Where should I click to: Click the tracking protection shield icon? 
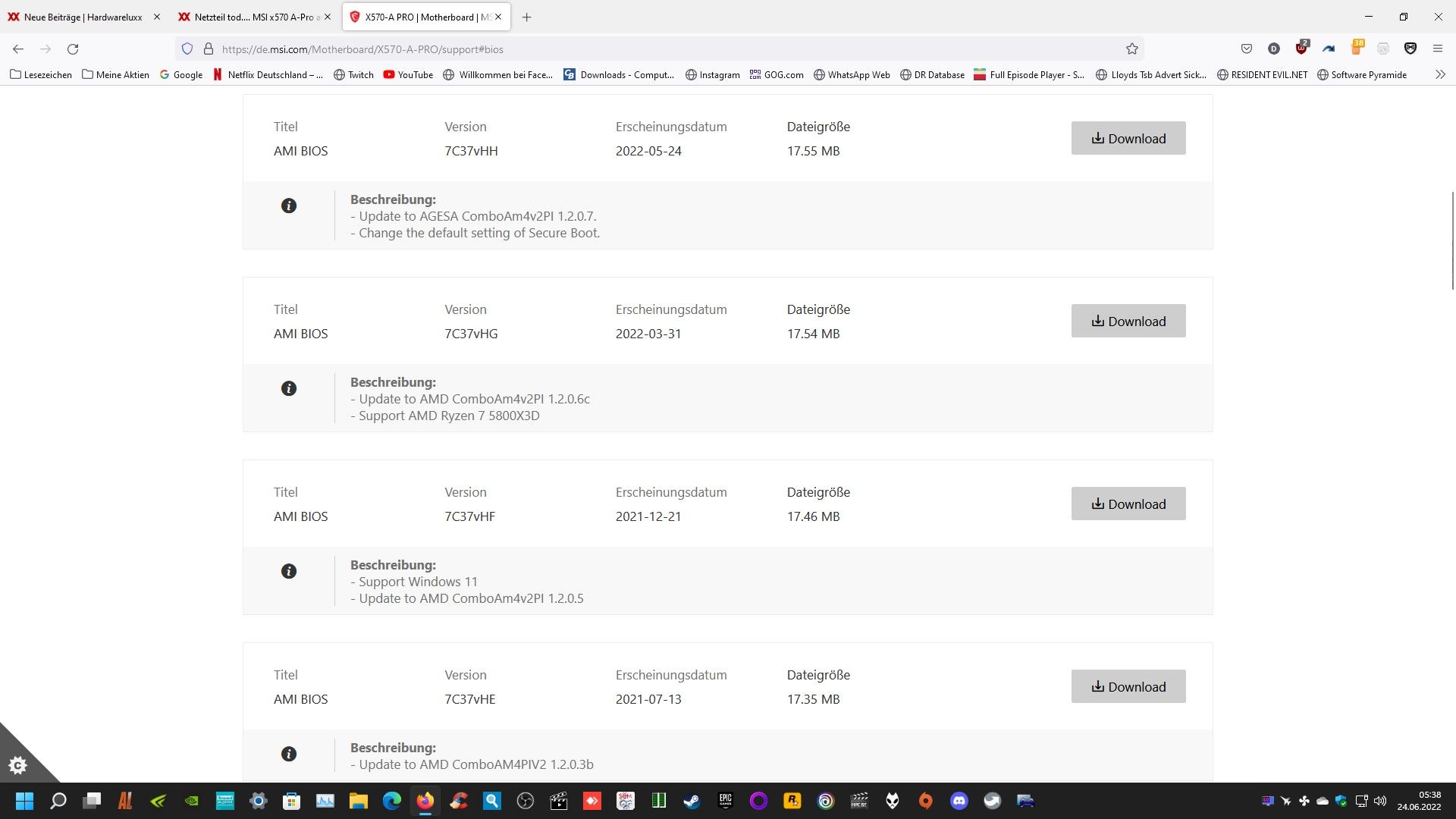(x=187, y=49)
